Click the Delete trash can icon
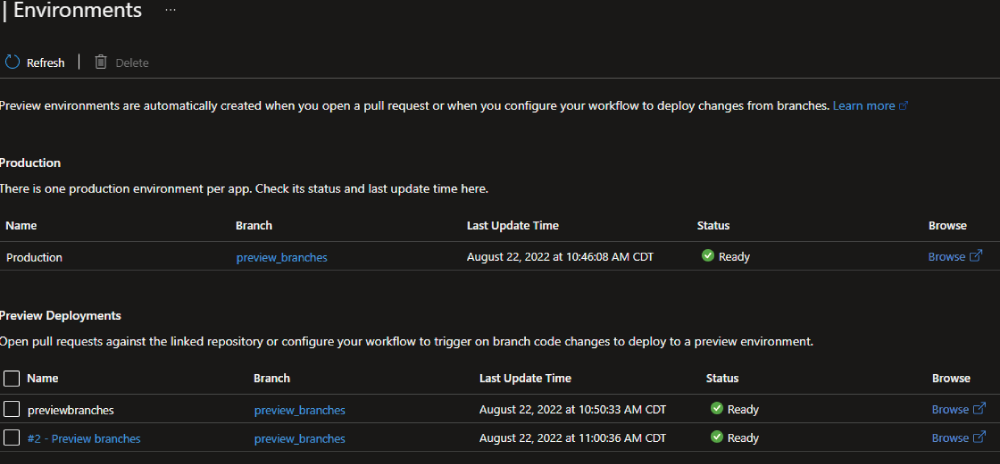 click(x=101, y=62)
